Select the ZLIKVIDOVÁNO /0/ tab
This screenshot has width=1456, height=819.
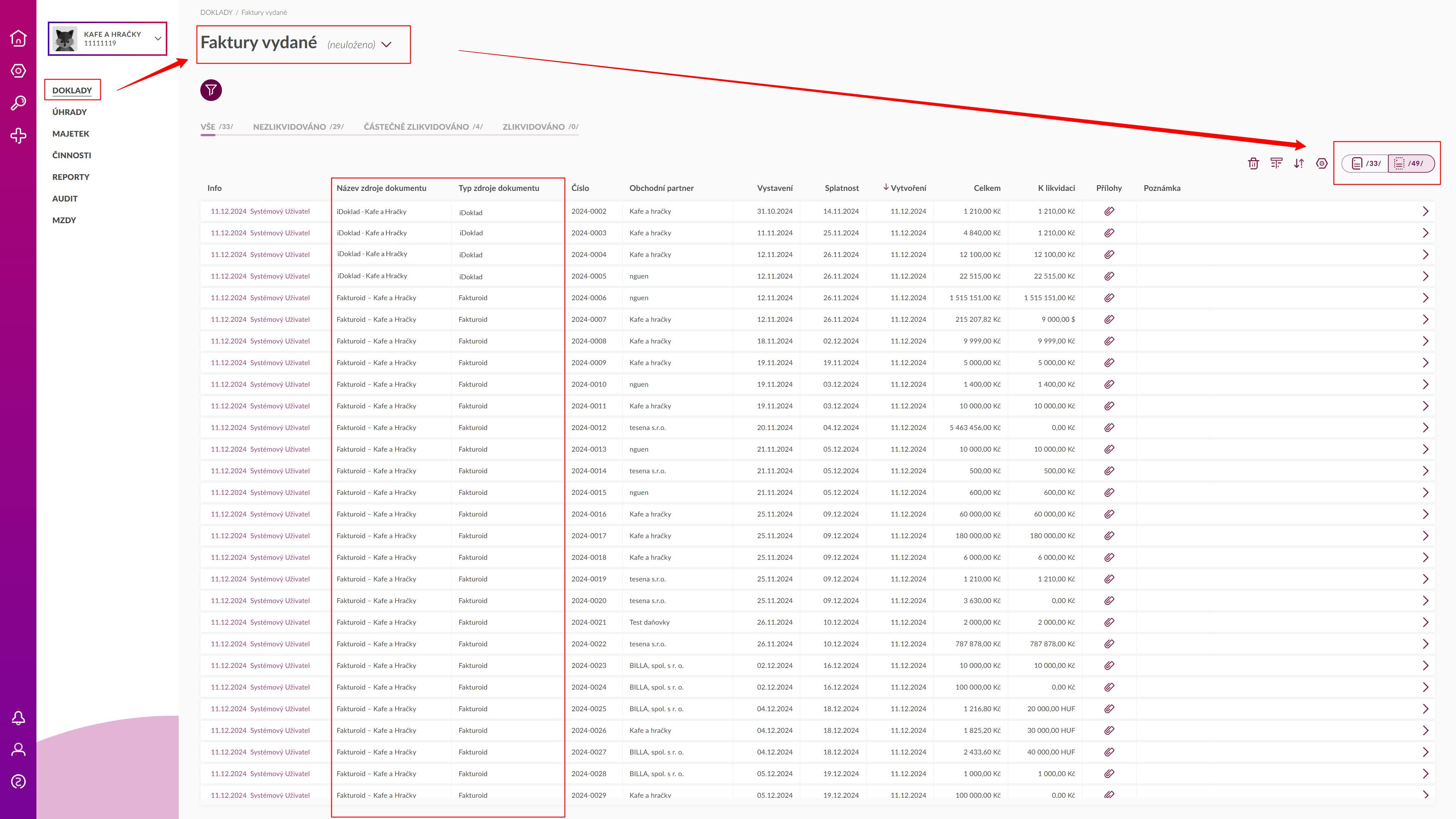click(540, 127)
